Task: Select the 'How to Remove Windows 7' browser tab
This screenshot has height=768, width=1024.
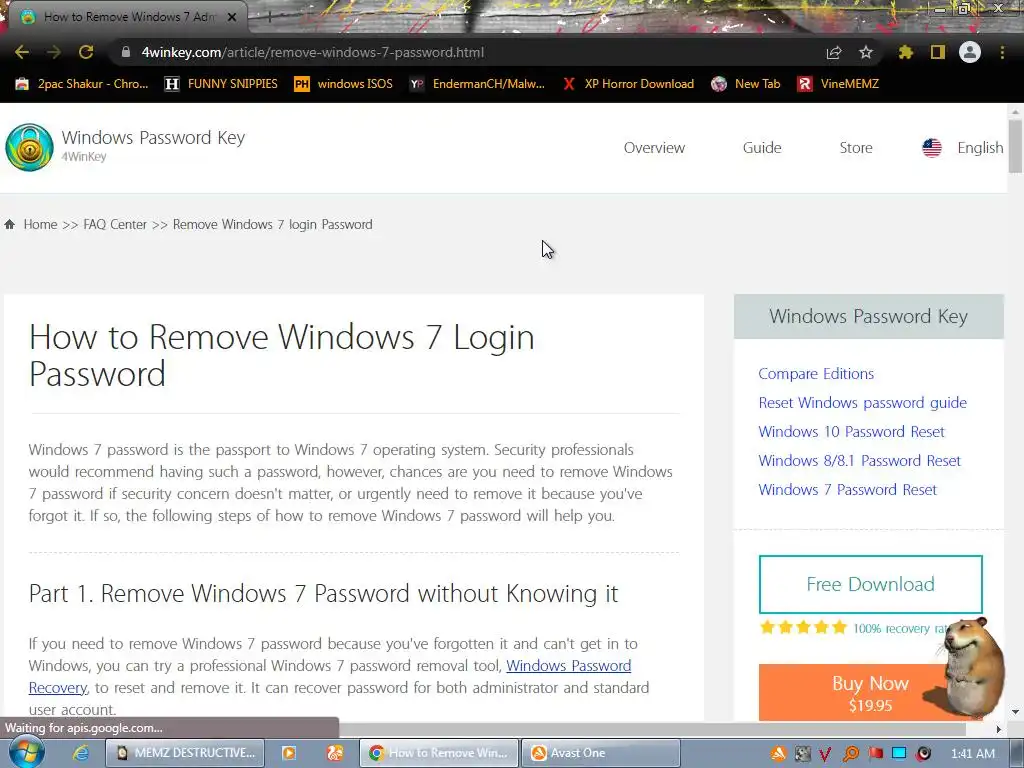Action: 129,17
